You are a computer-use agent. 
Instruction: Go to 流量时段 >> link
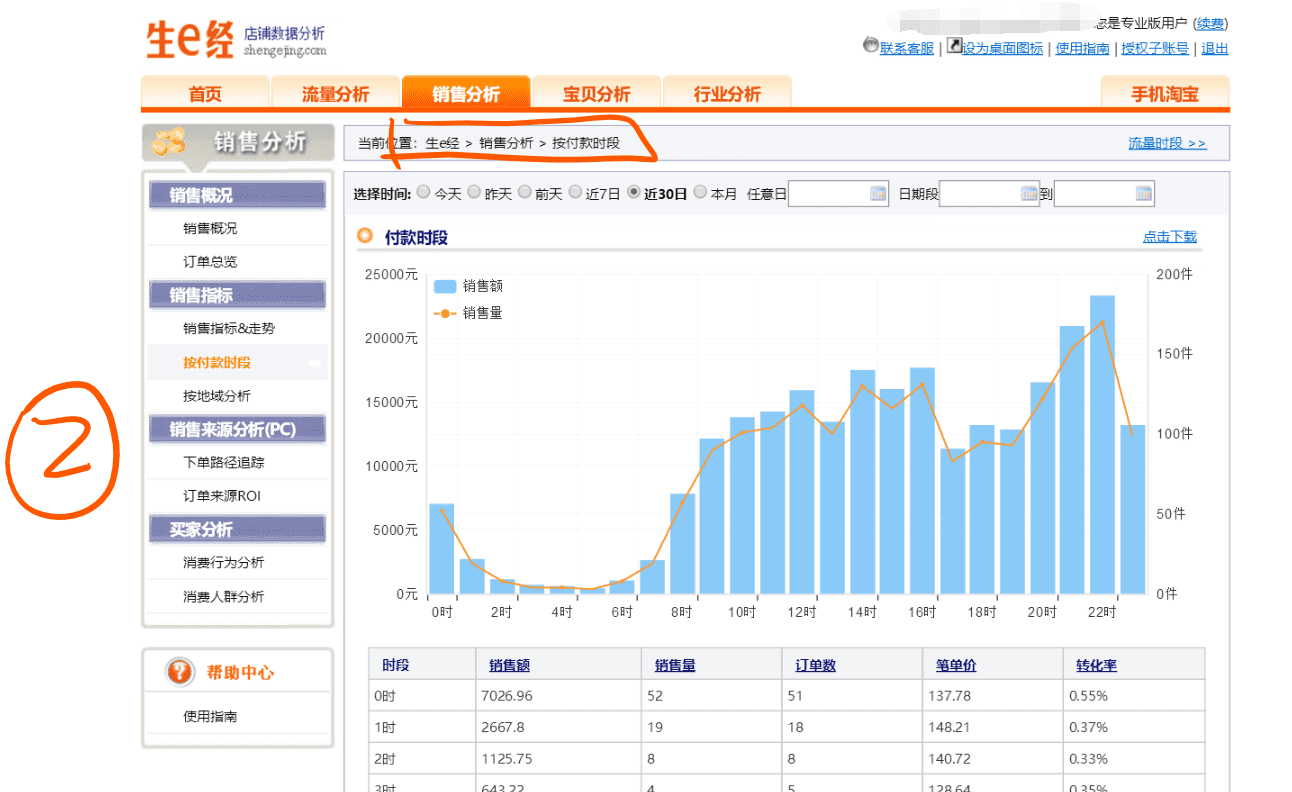pyautogui.click(x=1167, y=143)
